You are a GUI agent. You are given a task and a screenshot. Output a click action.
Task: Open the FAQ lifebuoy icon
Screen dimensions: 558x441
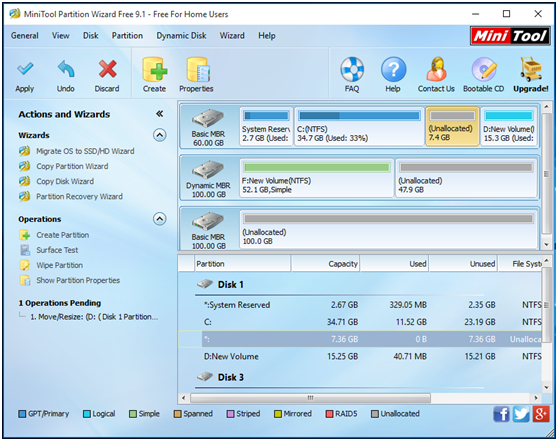tap(352, 69)
